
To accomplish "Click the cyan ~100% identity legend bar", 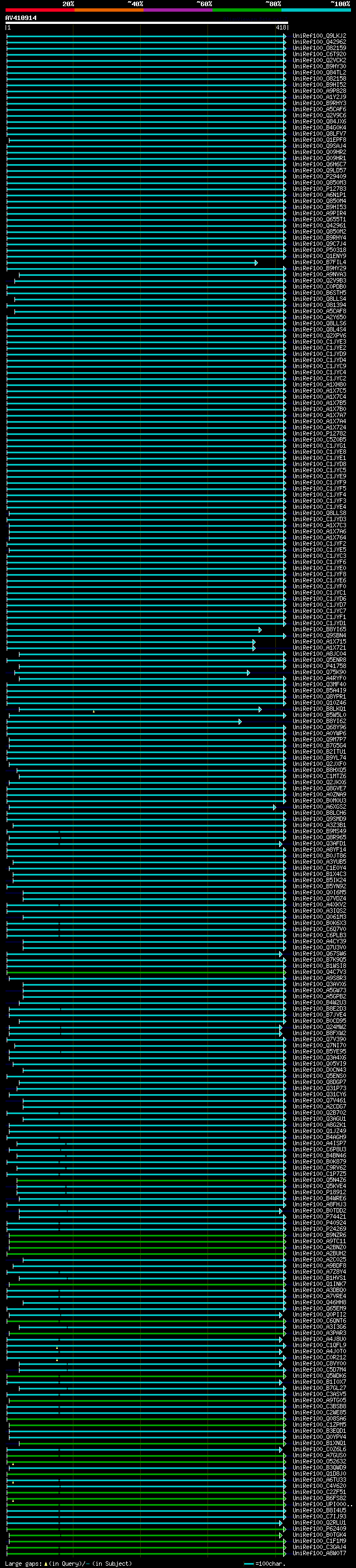I will click(x=316, y=10).
